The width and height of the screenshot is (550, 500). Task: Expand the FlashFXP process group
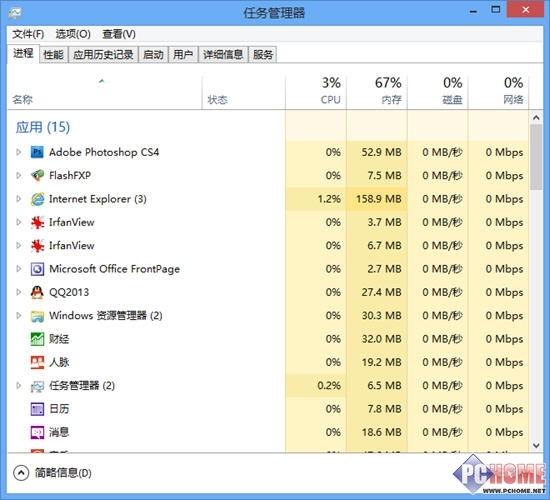click(x=19, y=175)
